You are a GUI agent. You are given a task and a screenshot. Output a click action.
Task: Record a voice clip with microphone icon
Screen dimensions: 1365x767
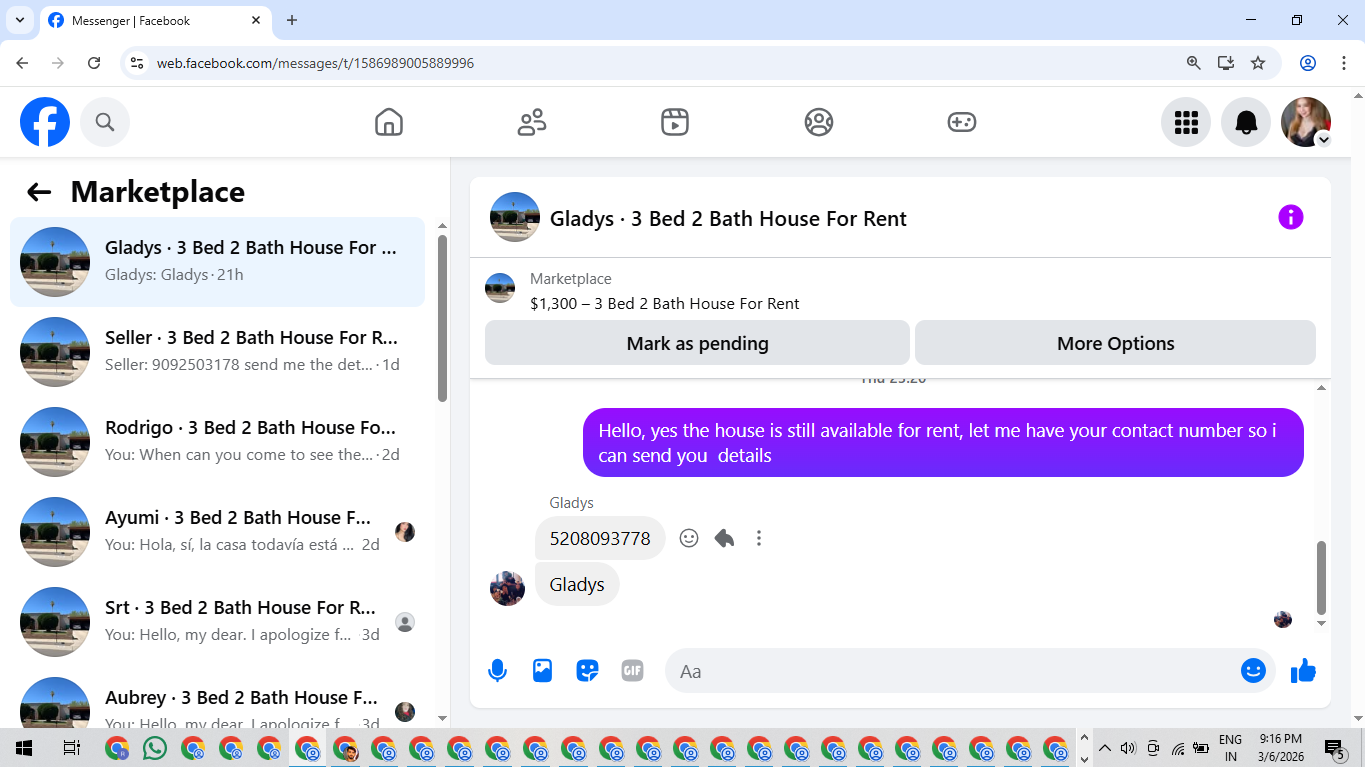(497, 671)
